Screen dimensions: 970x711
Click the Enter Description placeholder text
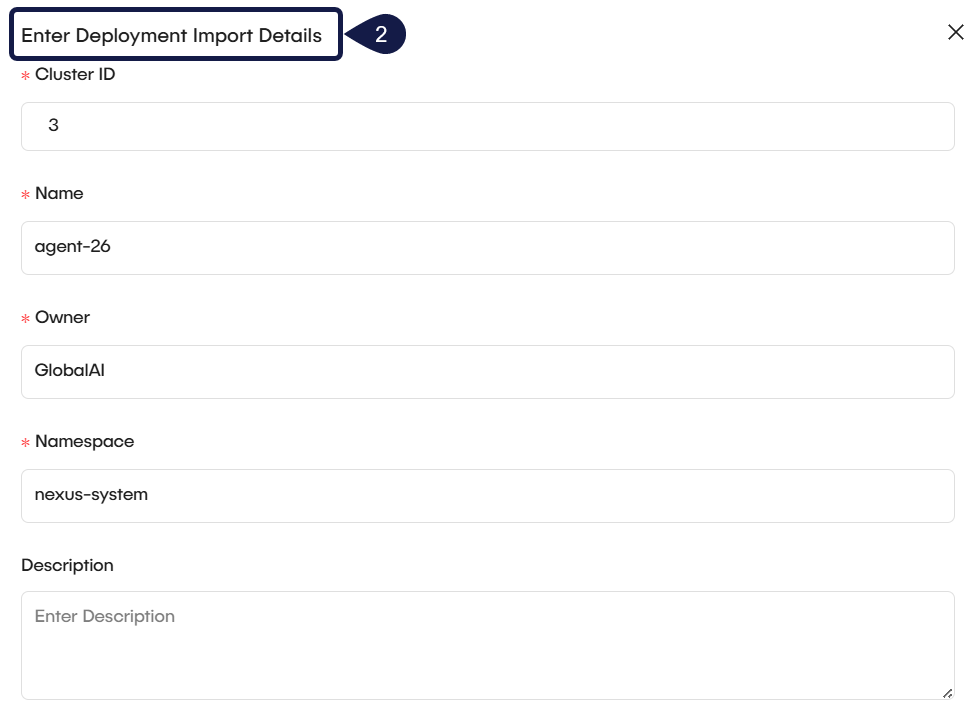104,616
